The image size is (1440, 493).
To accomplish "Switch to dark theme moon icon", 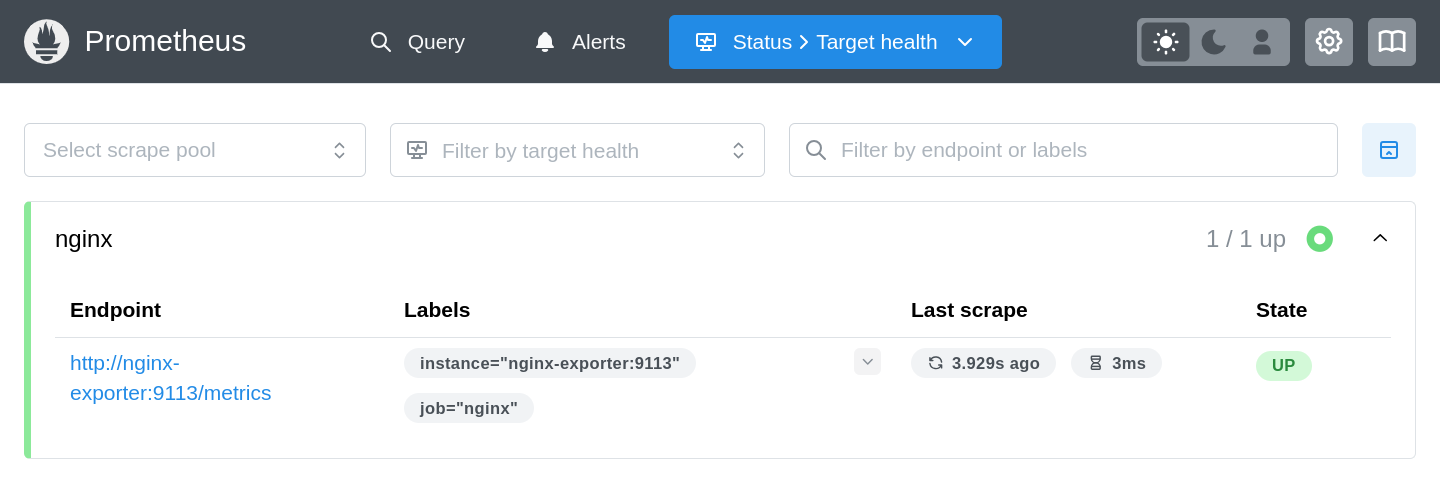I will (1214, 42).
